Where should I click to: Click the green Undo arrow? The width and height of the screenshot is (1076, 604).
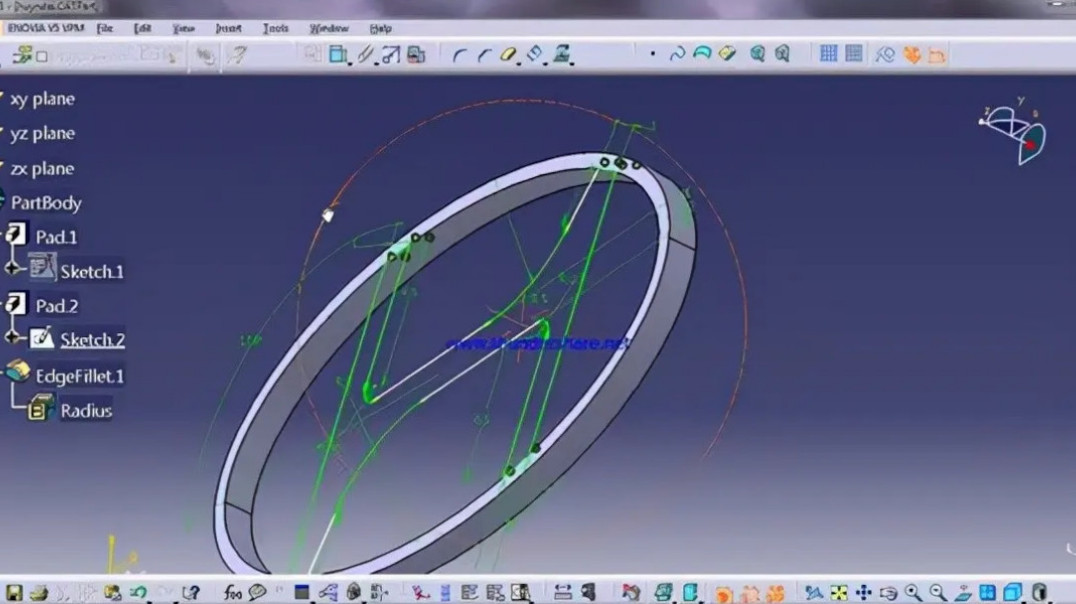139,592
